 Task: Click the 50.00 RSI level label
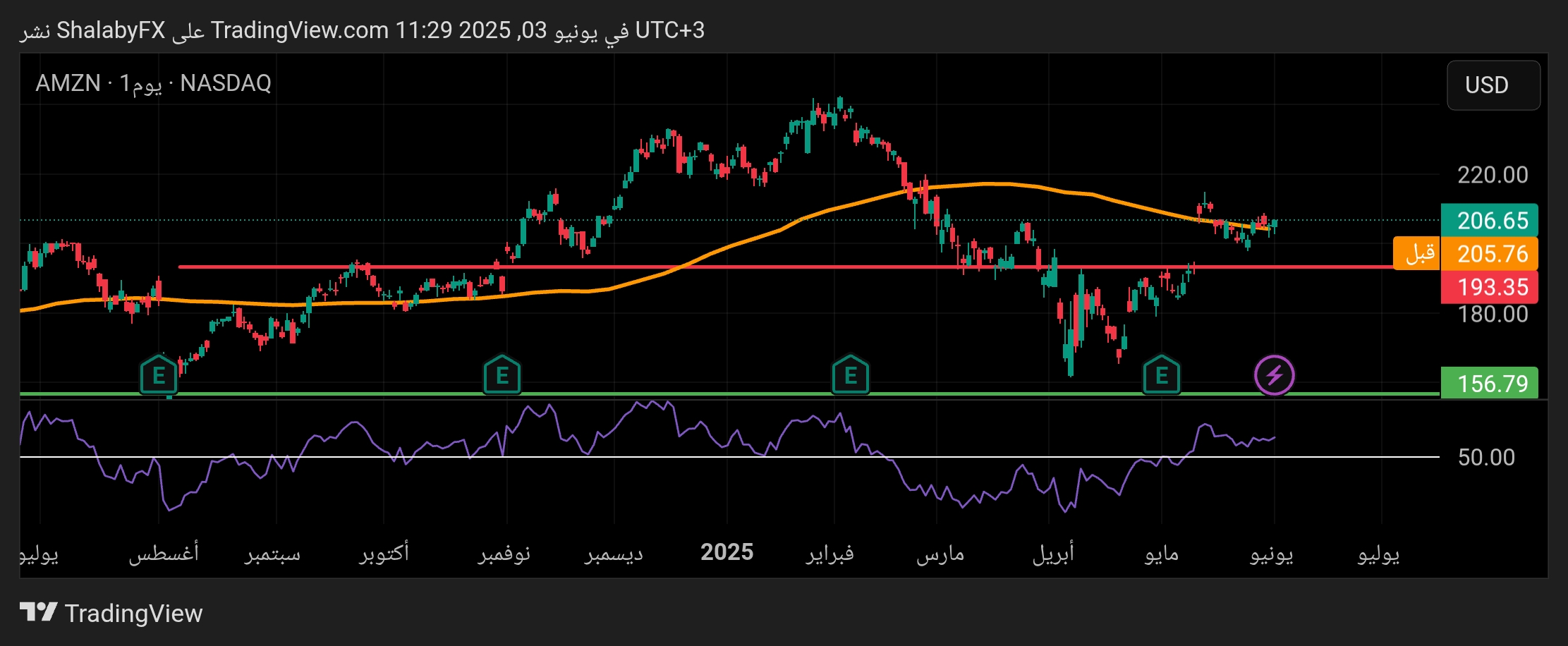(x=1485, y=457)
